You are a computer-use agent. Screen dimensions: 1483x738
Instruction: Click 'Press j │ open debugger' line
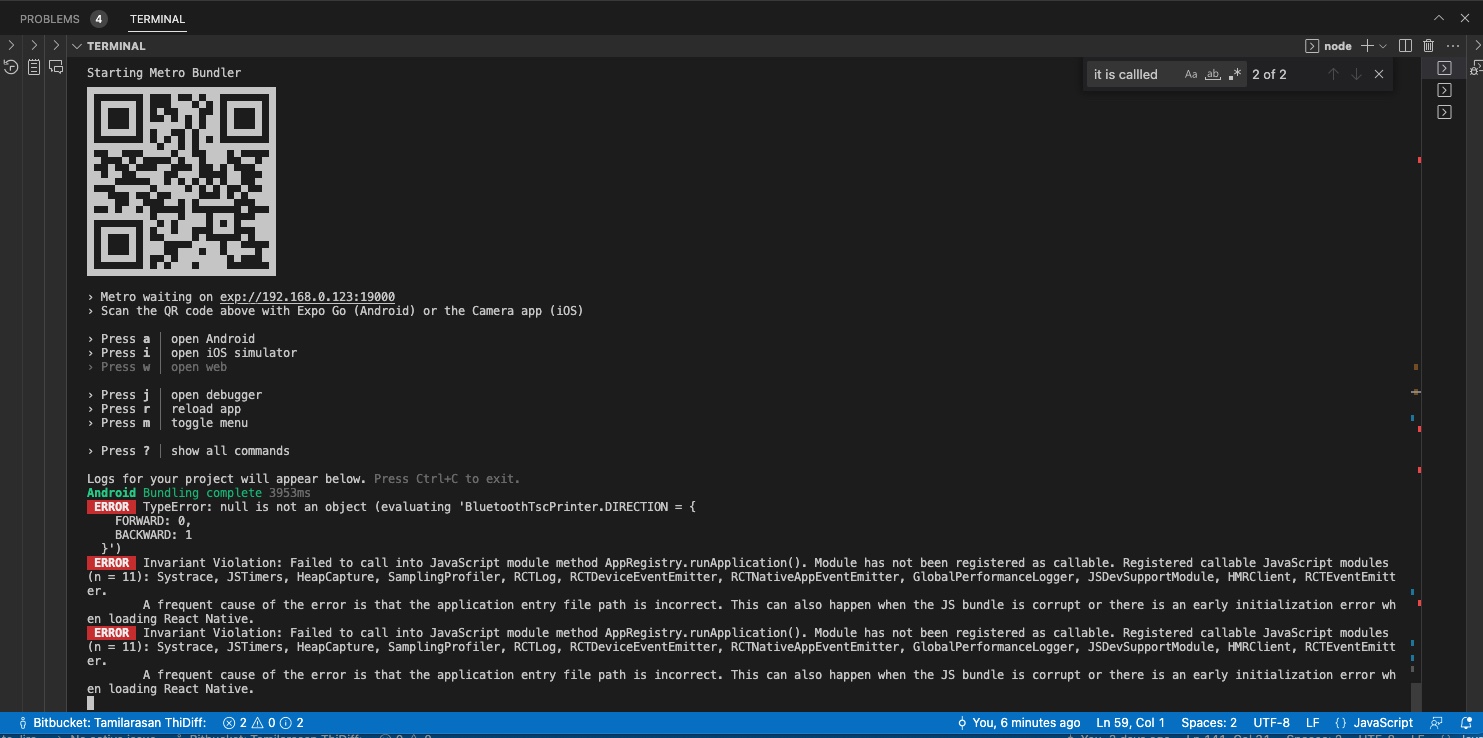[175, 395]
